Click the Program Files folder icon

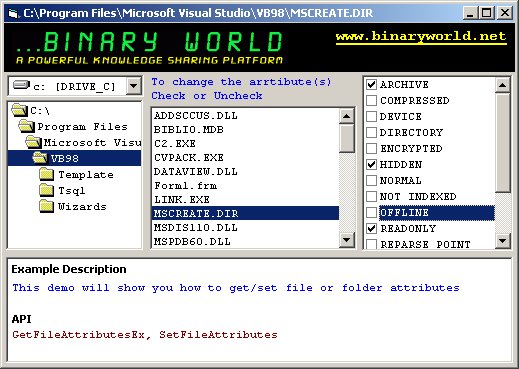pos(27,126)
